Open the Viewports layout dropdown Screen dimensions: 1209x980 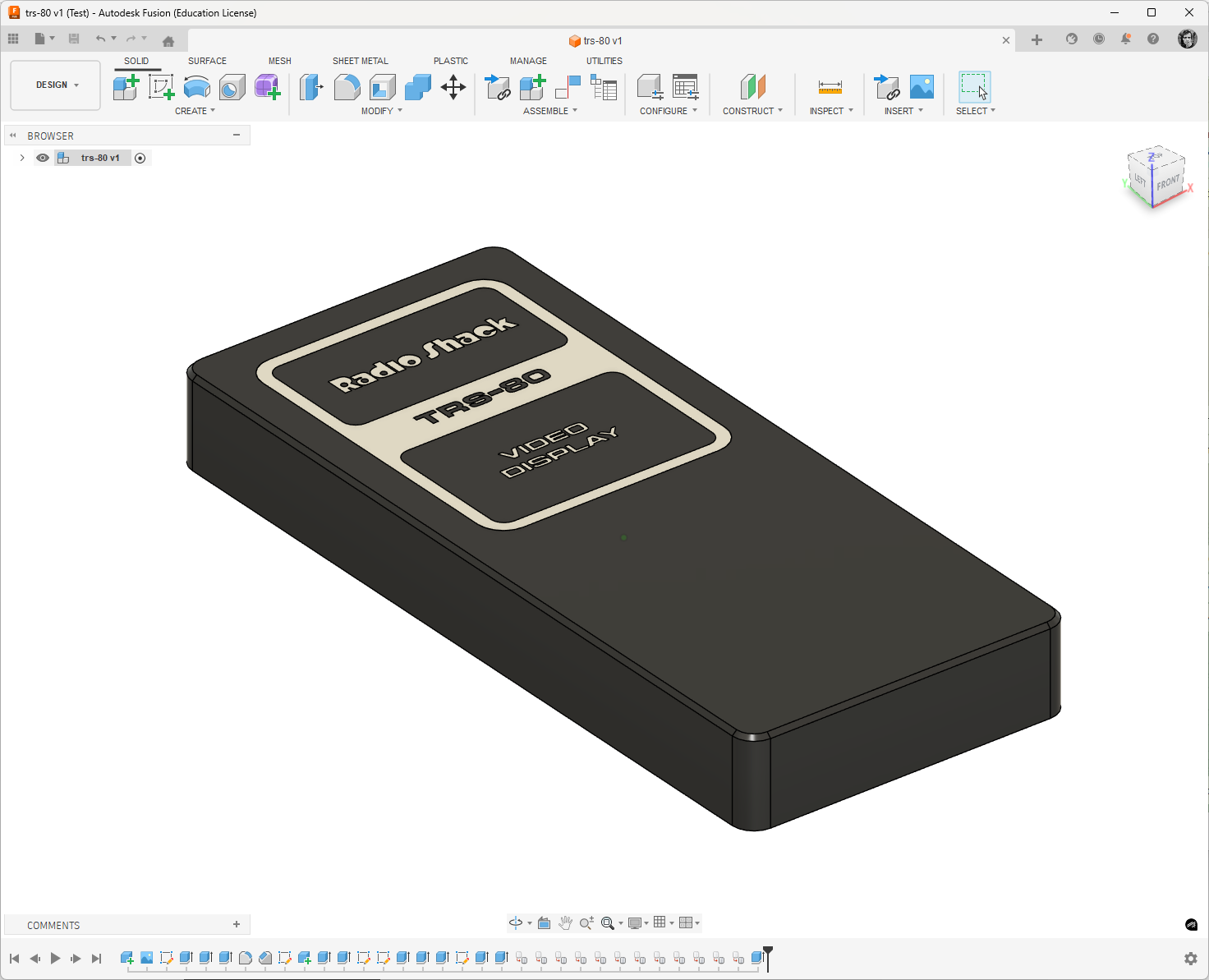(690, 922)
